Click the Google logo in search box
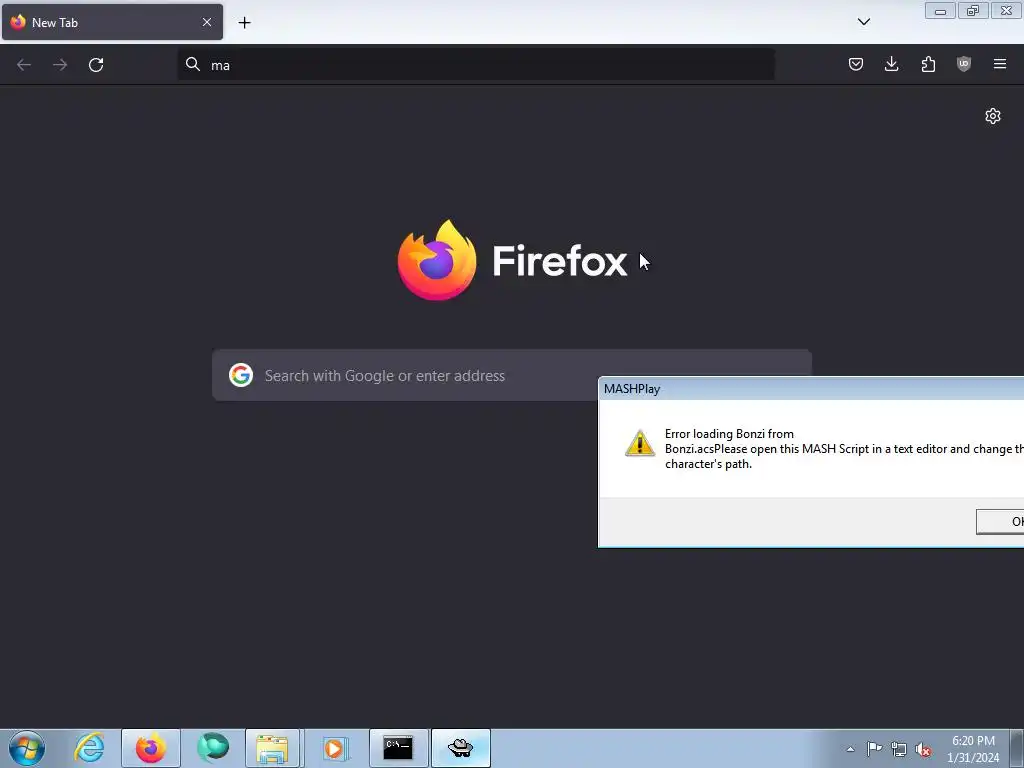Image resolution: width=1024 pixels, height=768 pixels. 241,376
